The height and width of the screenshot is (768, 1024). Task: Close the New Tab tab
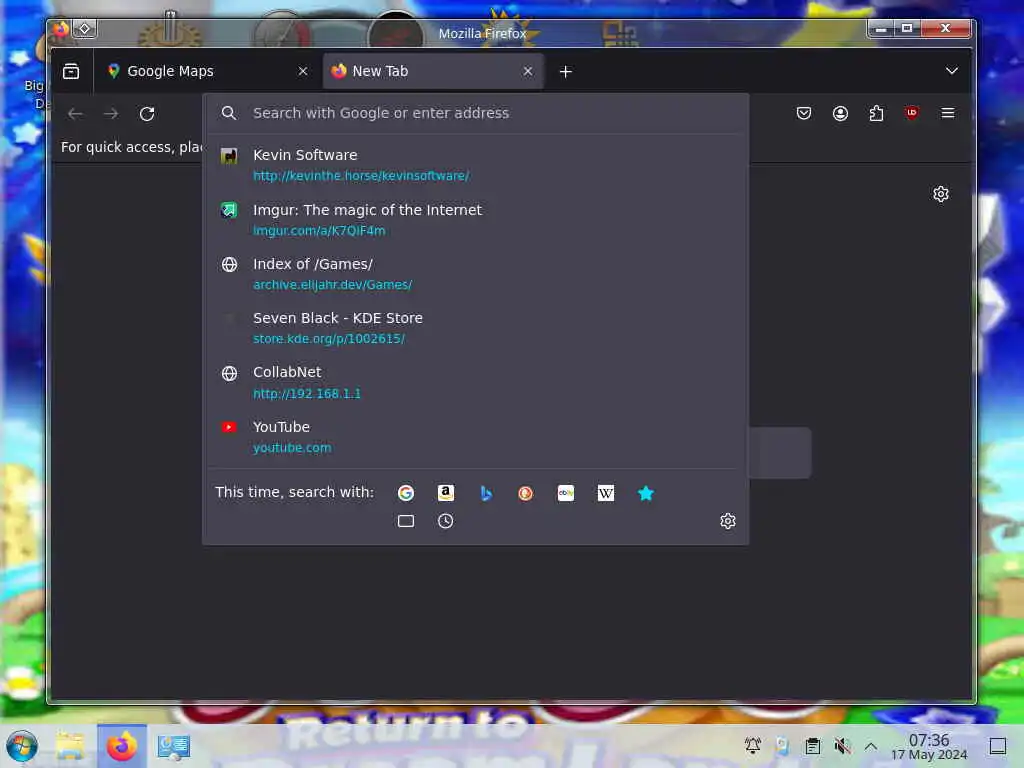click(528, 71)
